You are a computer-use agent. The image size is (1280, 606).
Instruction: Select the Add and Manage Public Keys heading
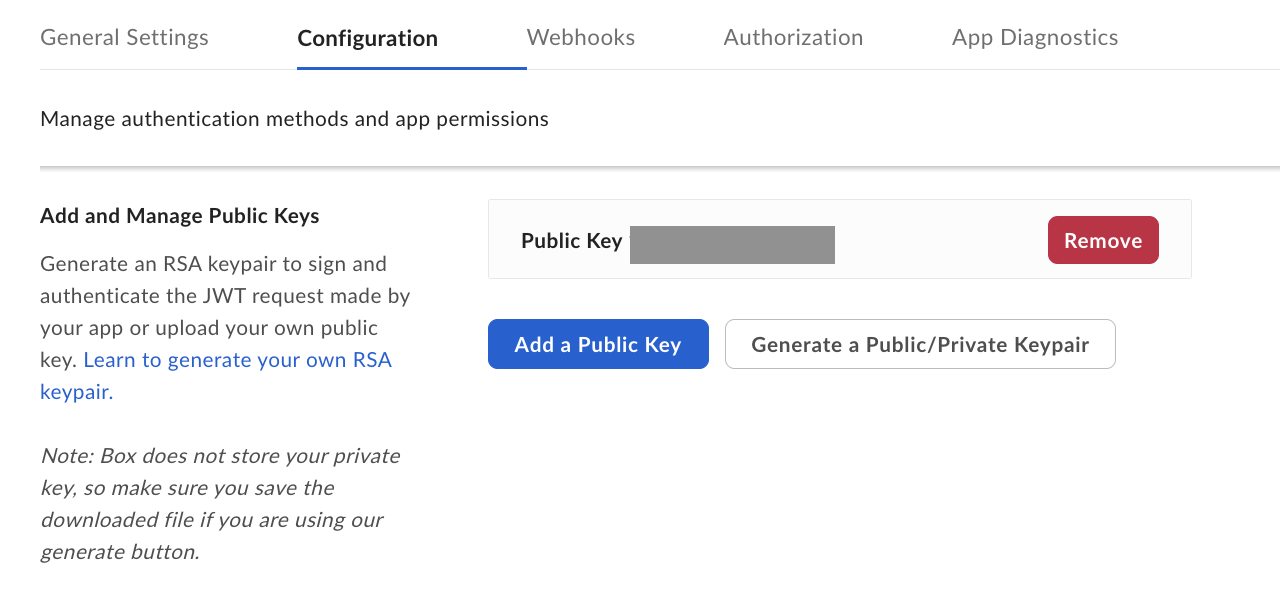pyautogui.click(x=179, y=215)
